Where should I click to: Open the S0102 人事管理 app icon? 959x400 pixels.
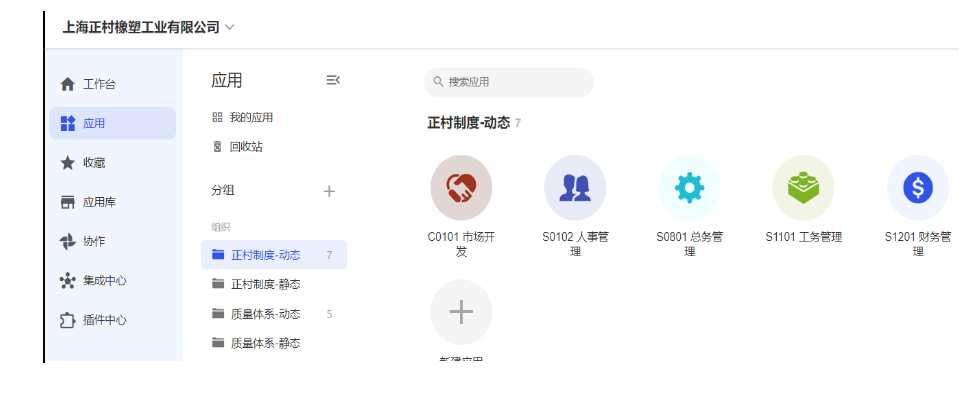pyautogui.click(x=575, y=187)
